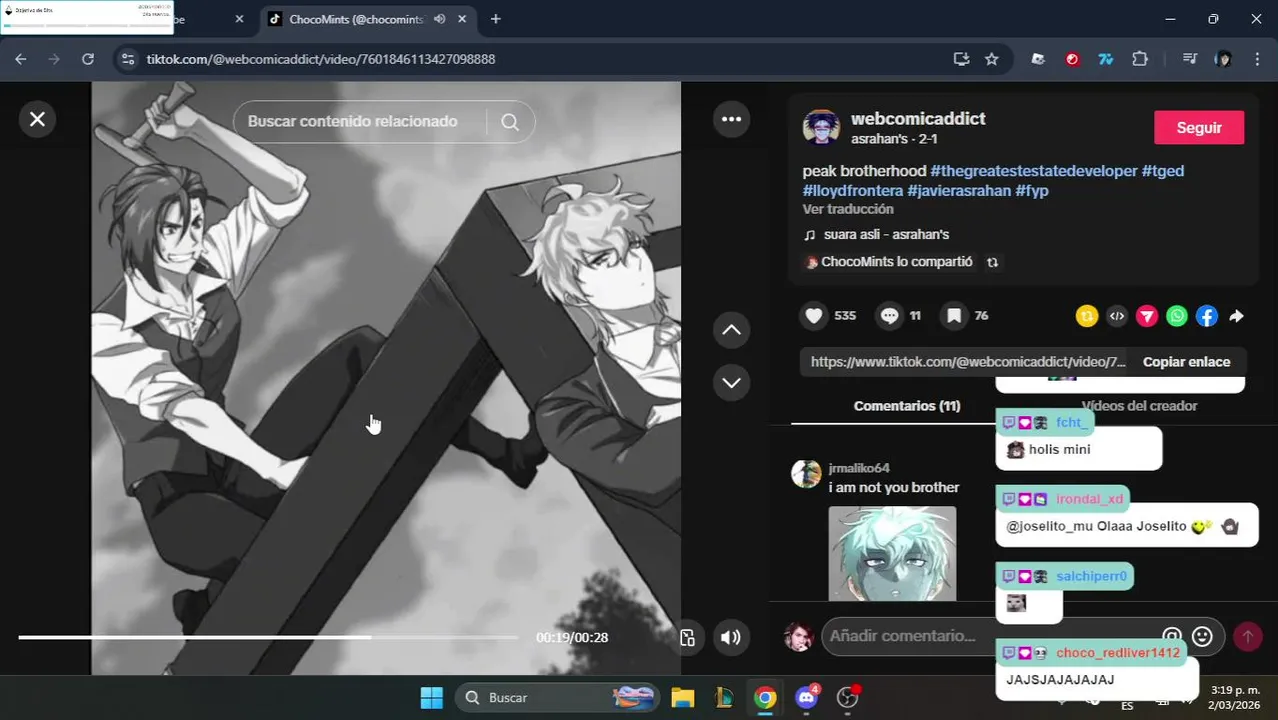Click the ChocoMints lo compartió repost label

(x=896, y=262)
